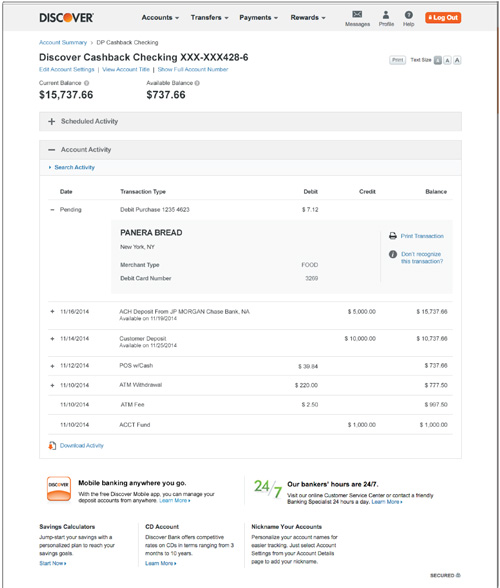Open the Profile person icon
Image resolution: width=500 pixels, height=588 pixels.
pos(386,15)
